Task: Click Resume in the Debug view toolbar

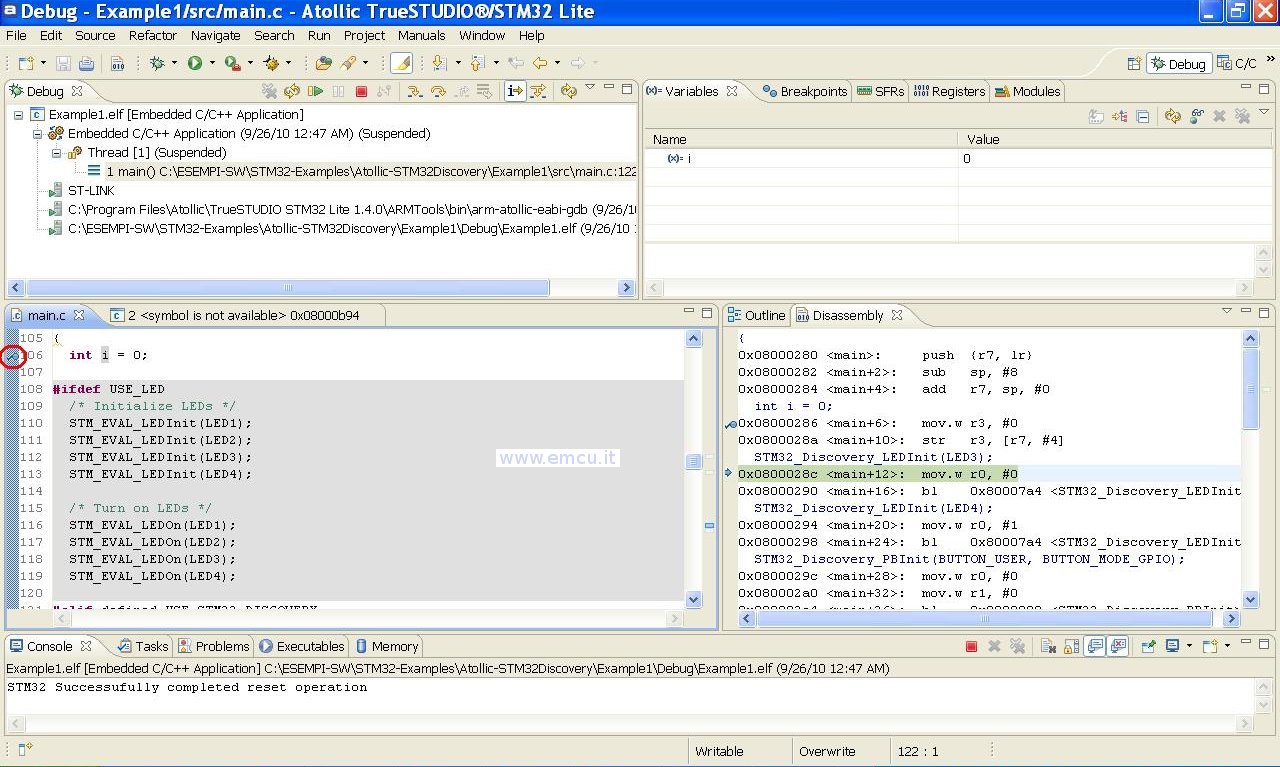Action: click(315, 91)
